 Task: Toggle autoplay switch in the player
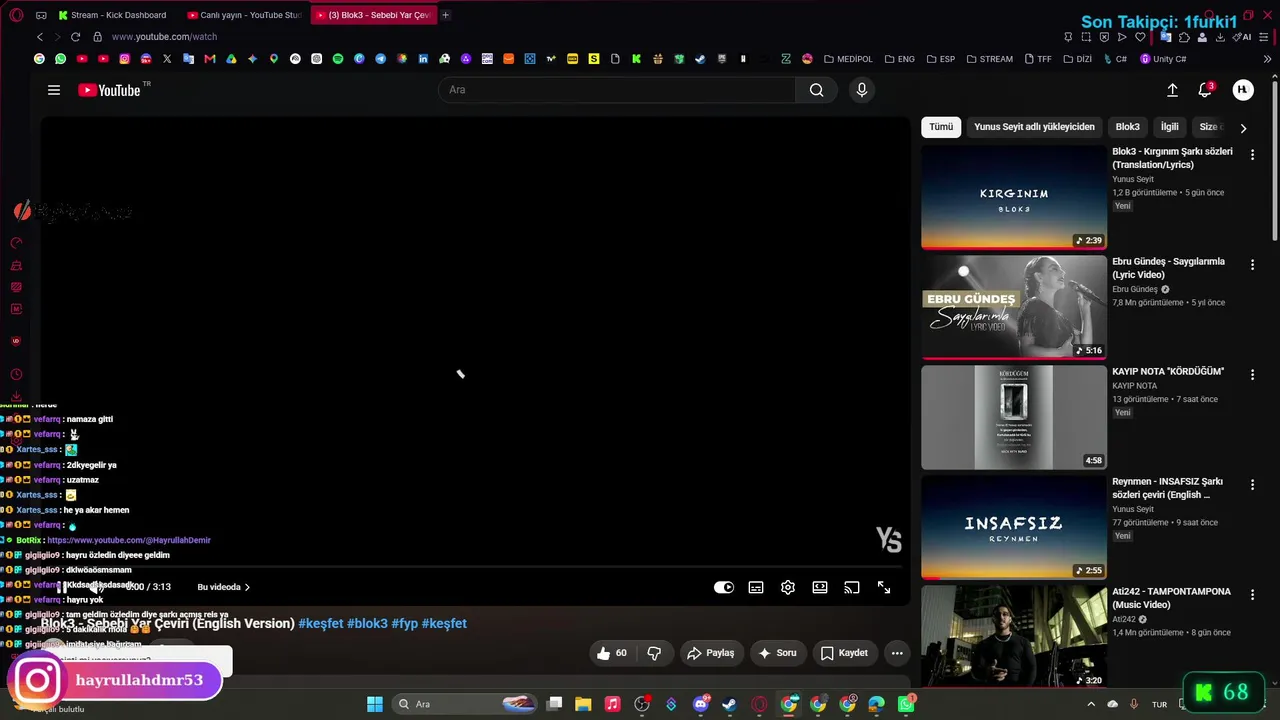(724, 587)
